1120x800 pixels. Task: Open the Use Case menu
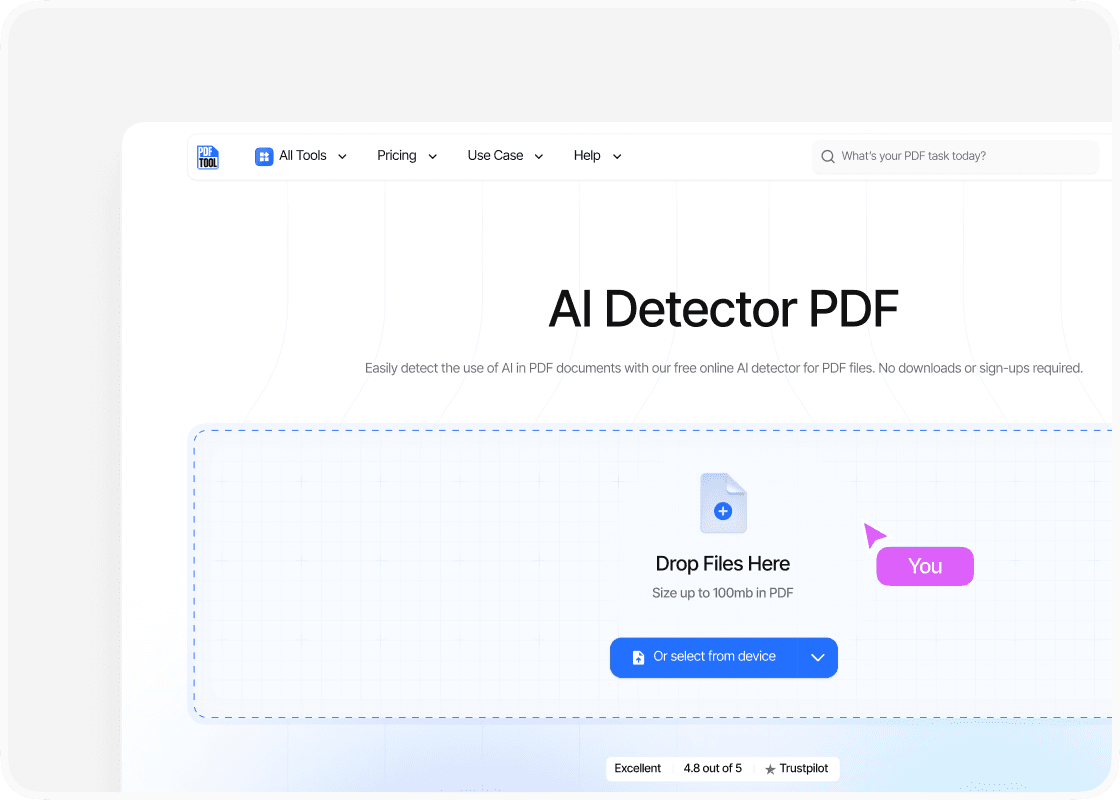pos(495,156)
